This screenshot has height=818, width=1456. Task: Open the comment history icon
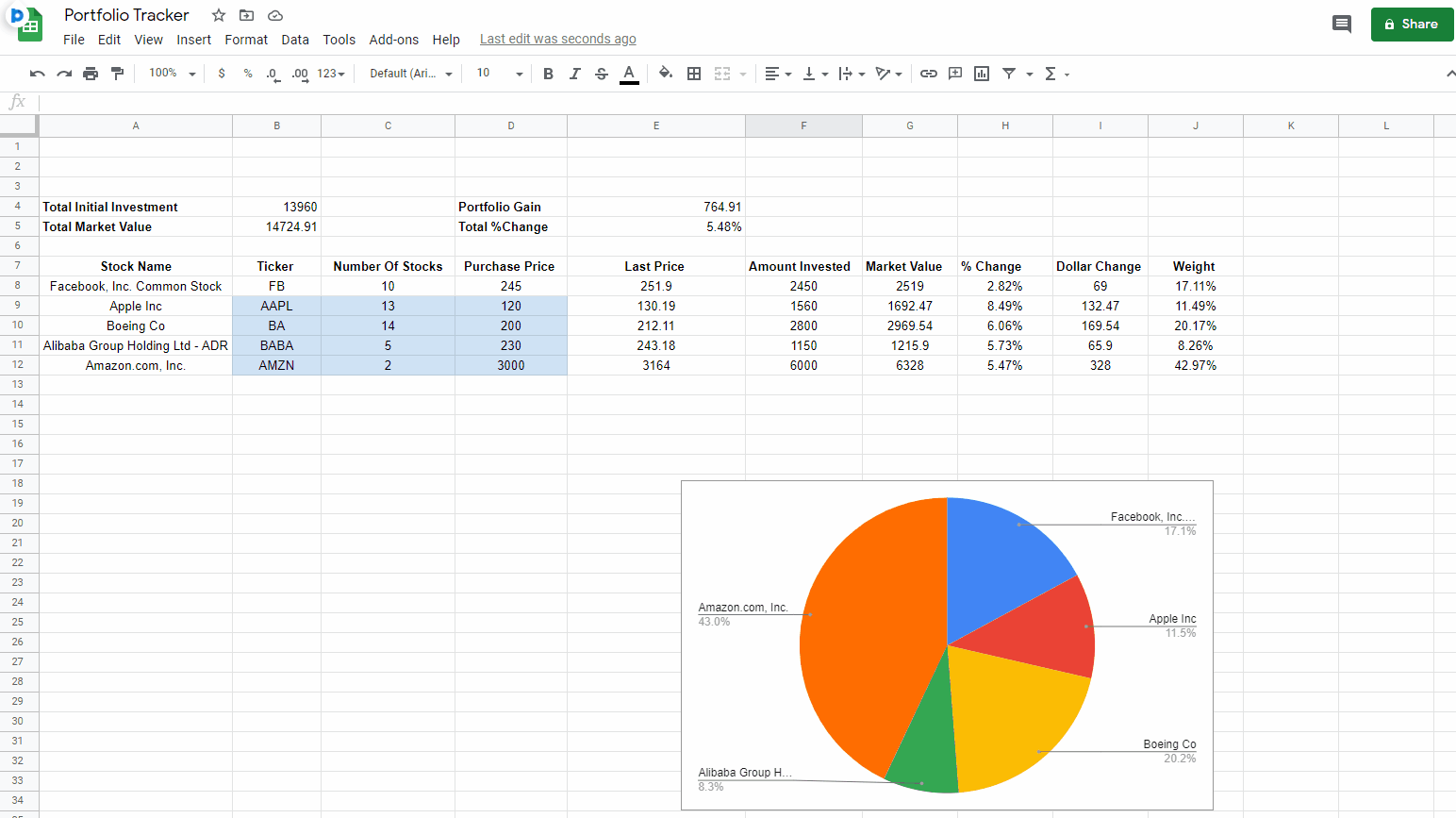(1341, 25)
